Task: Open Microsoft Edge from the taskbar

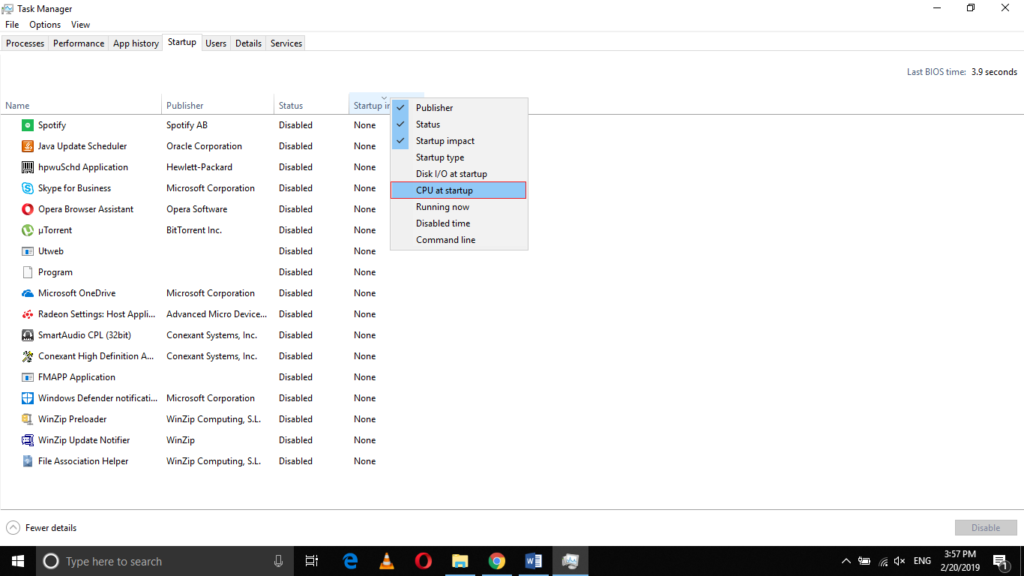Action: coord(350,561)
